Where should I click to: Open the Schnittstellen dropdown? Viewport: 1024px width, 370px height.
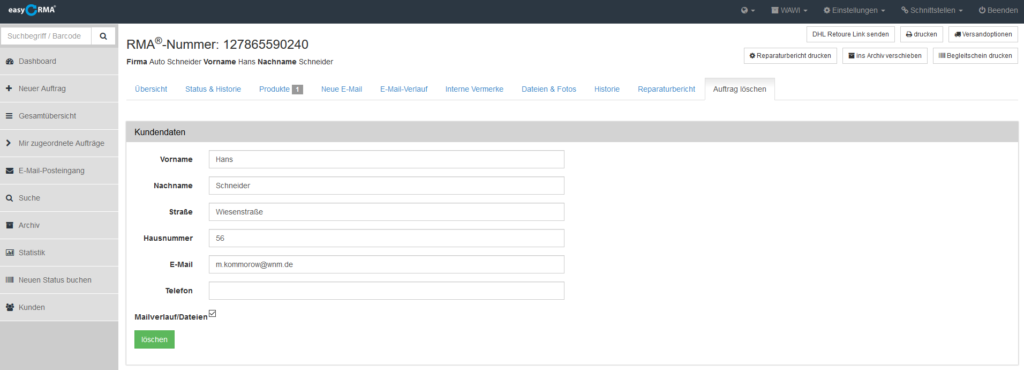click(x=932, y=10)
